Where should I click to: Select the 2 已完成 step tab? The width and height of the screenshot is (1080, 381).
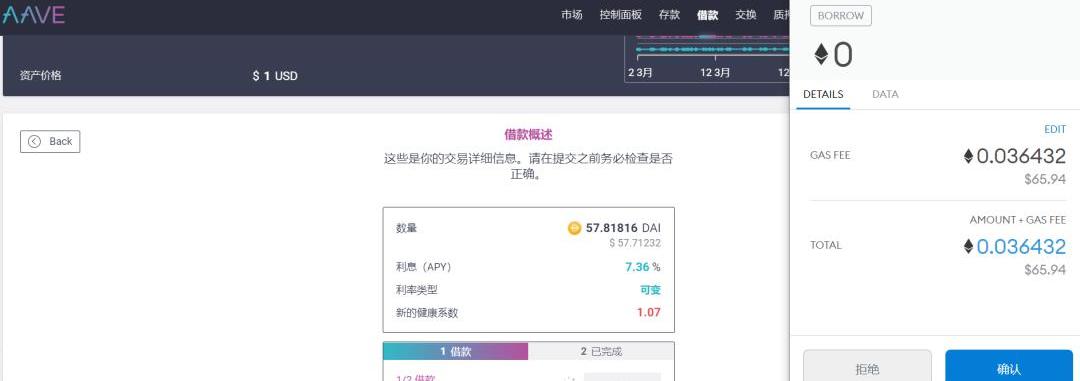click(601, 351)
